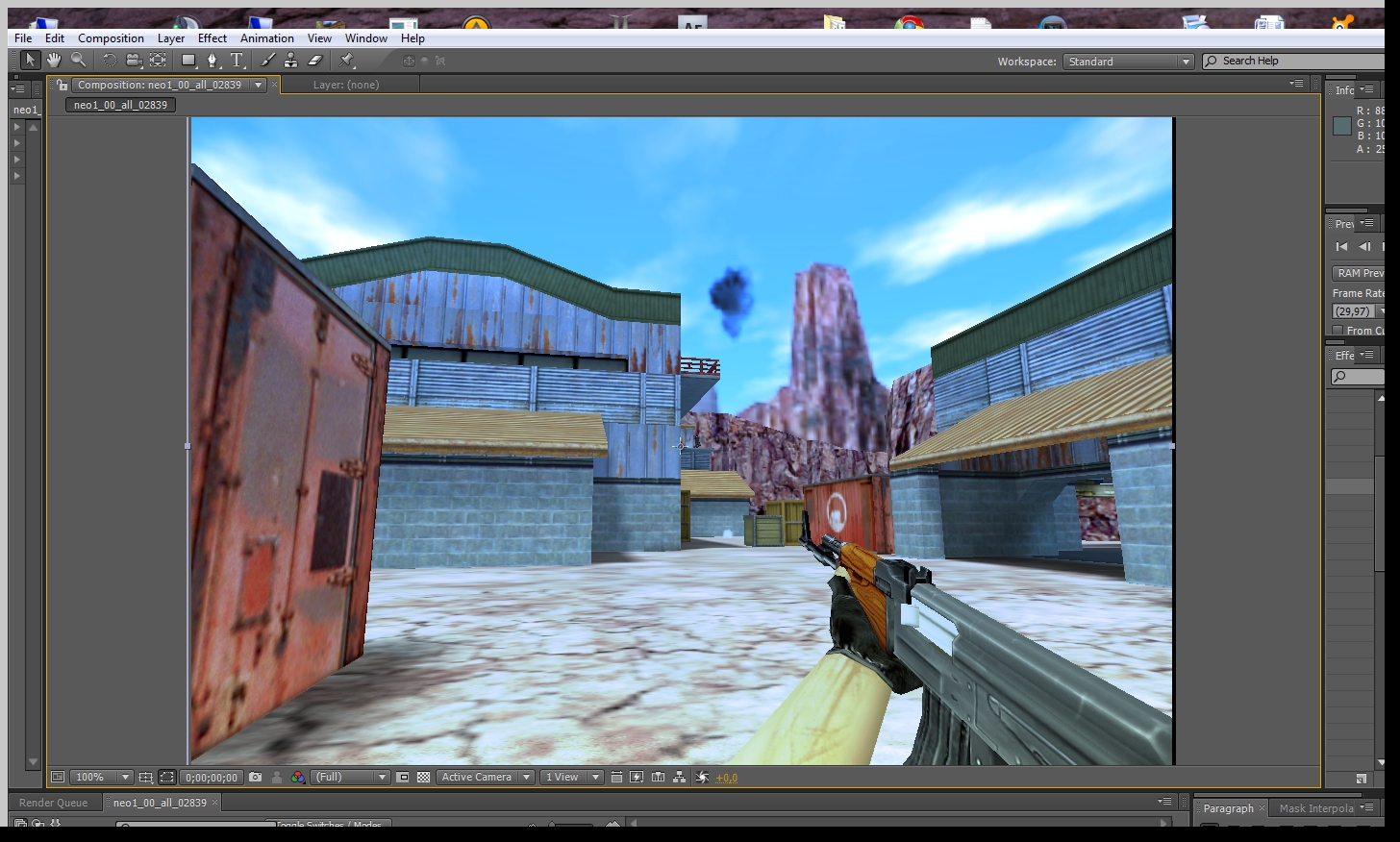Open the magnification ratio 100% dropdown
Screen dimensions: 1400x842
tap(103, 777)
